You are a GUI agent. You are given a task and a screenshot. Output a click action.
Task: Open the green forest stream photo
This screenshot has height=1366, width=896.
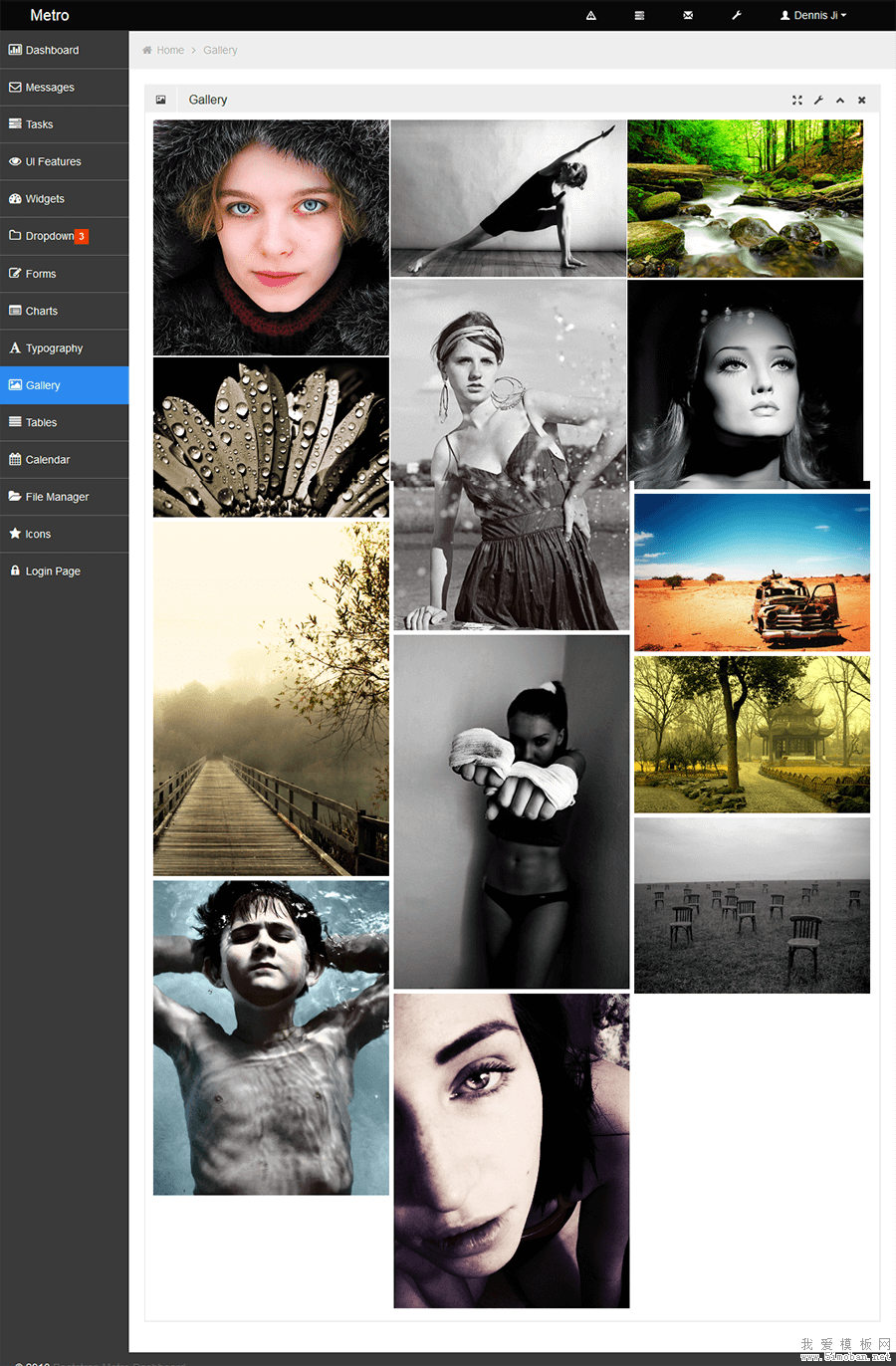coord(745,199)
